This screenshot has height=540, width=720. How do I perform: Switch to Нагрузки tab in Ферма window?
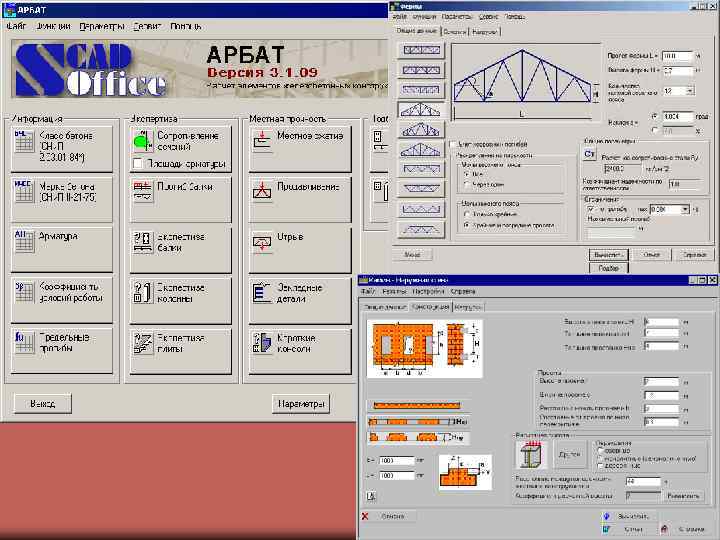(x=485, y=32)
